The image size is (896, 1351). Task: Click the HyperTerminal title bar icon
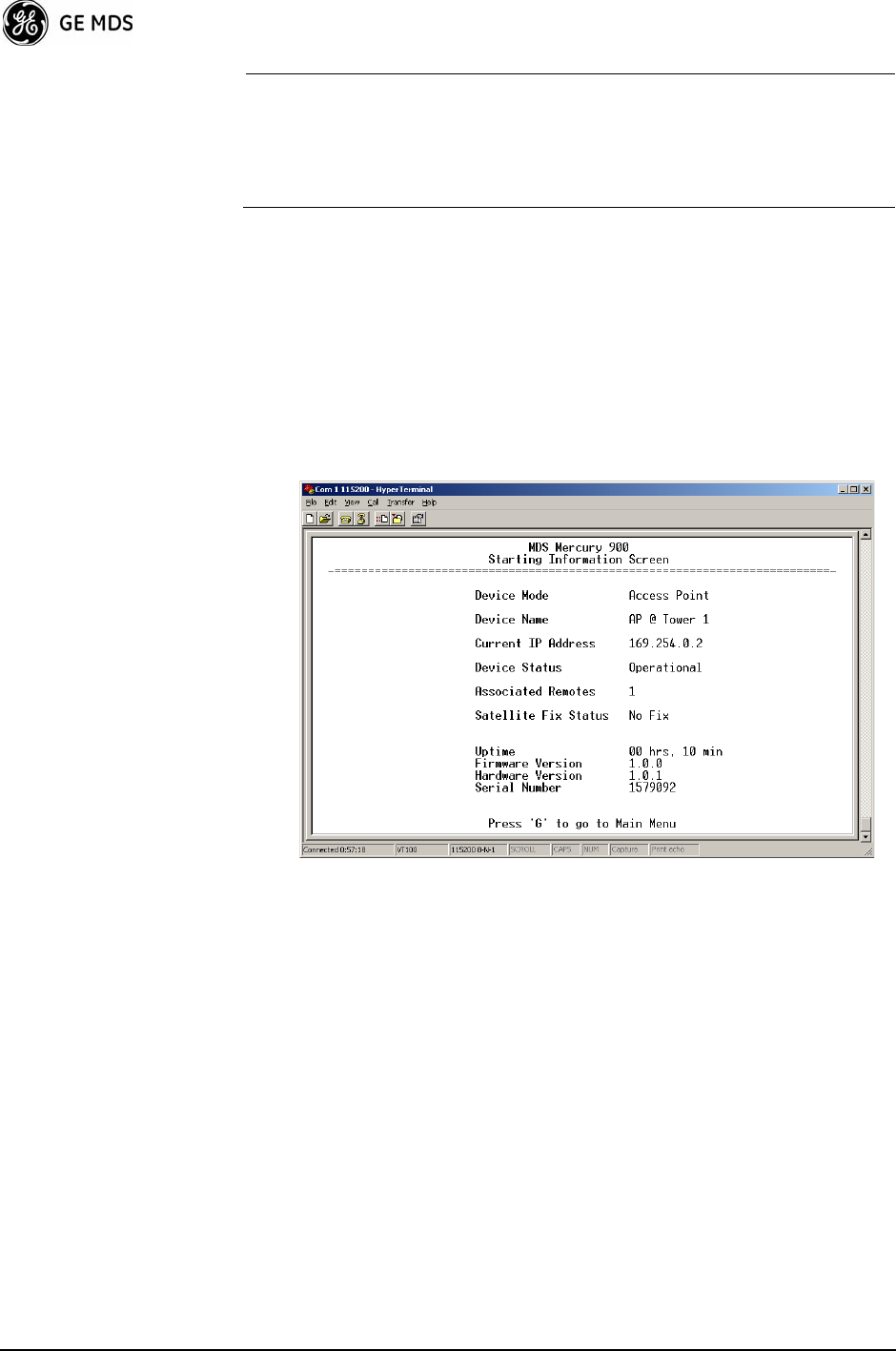309,489
